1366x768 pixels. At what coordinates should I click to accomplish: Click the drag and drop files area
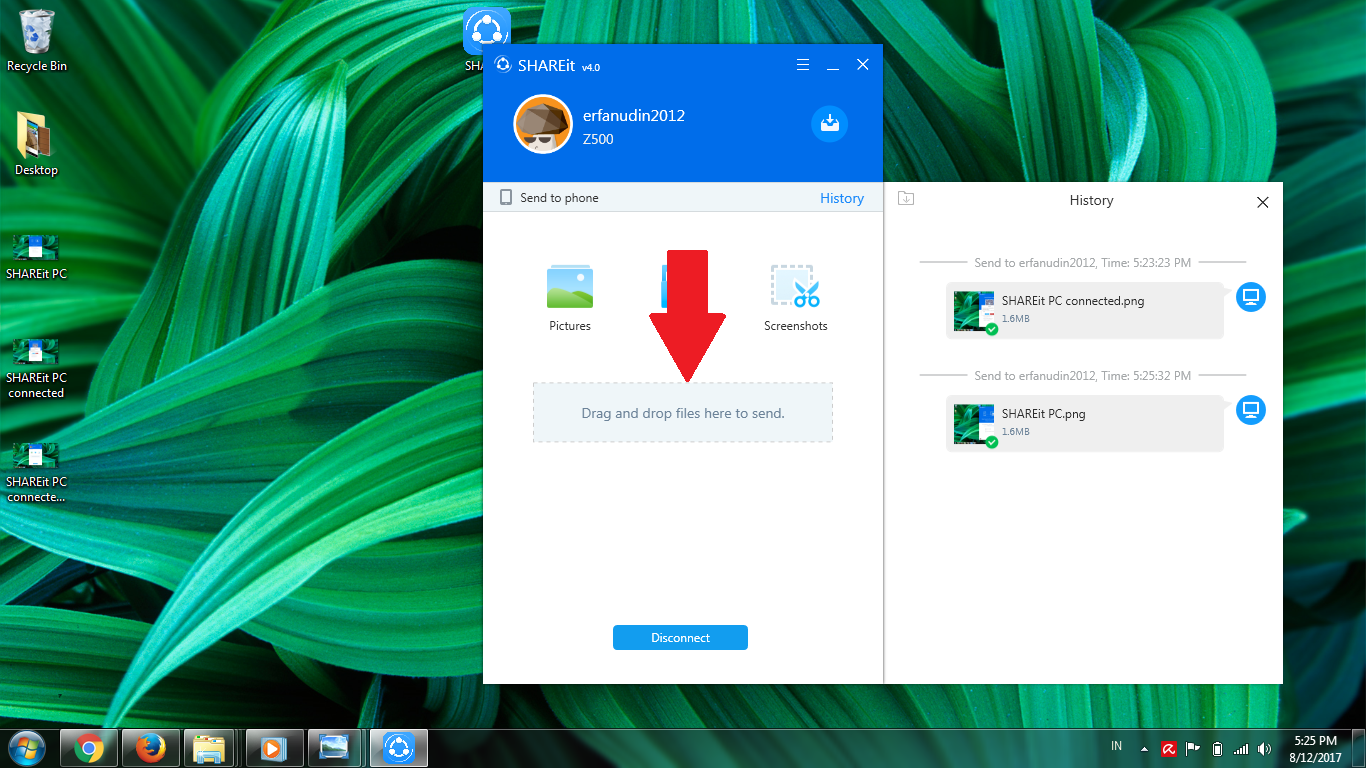[x=682, y=413]
